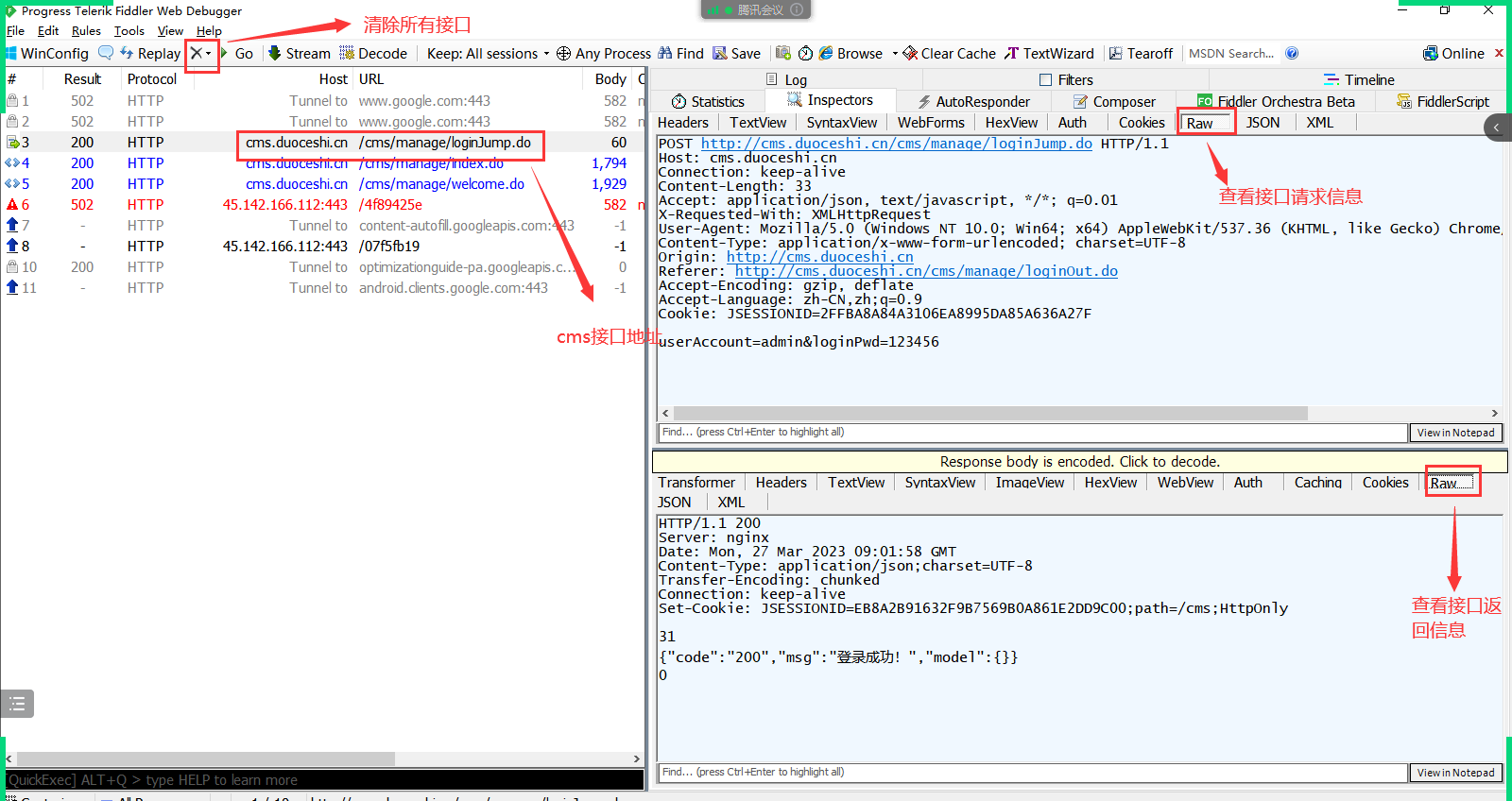1512x801 pixels.
Task: Click the Replay toolbar button
Action: pos(150,54)
